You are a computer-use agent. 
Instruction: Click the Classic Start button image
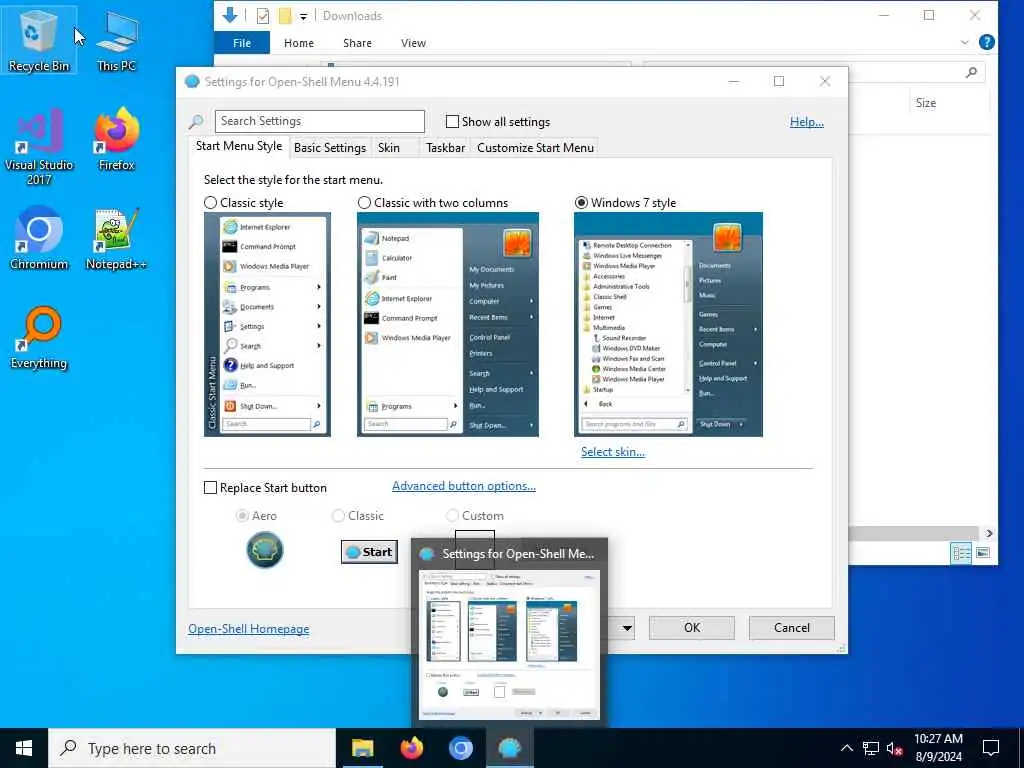pyautogui.click(x=370, y=552)
